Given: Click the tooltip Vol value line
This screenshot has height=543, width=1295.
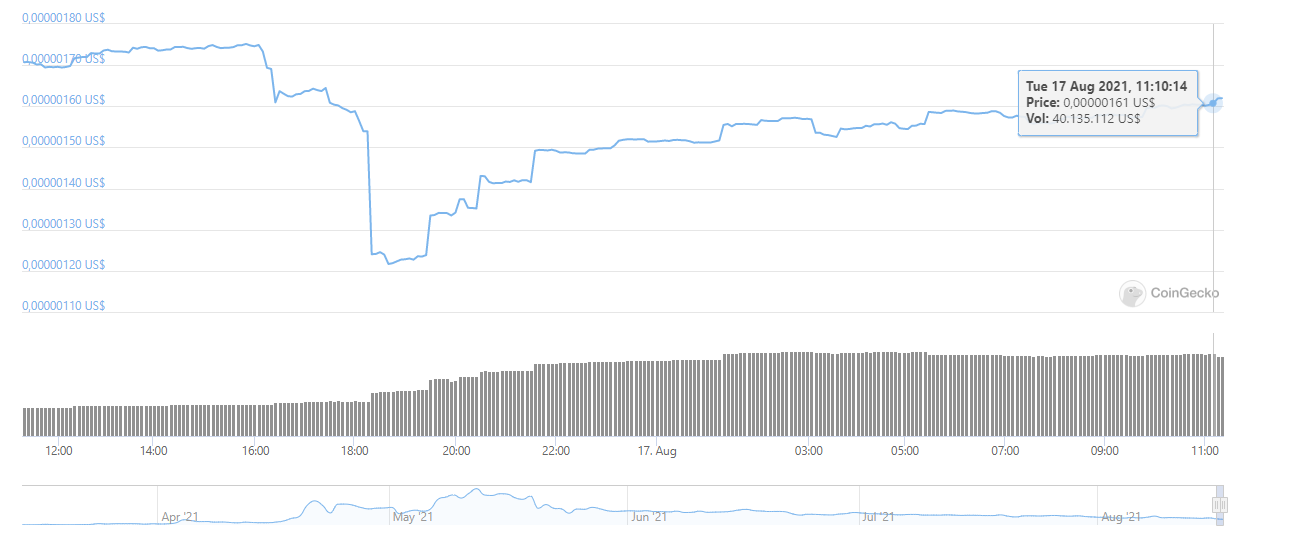Looking at the screenshot, I should coord(1083,118).
